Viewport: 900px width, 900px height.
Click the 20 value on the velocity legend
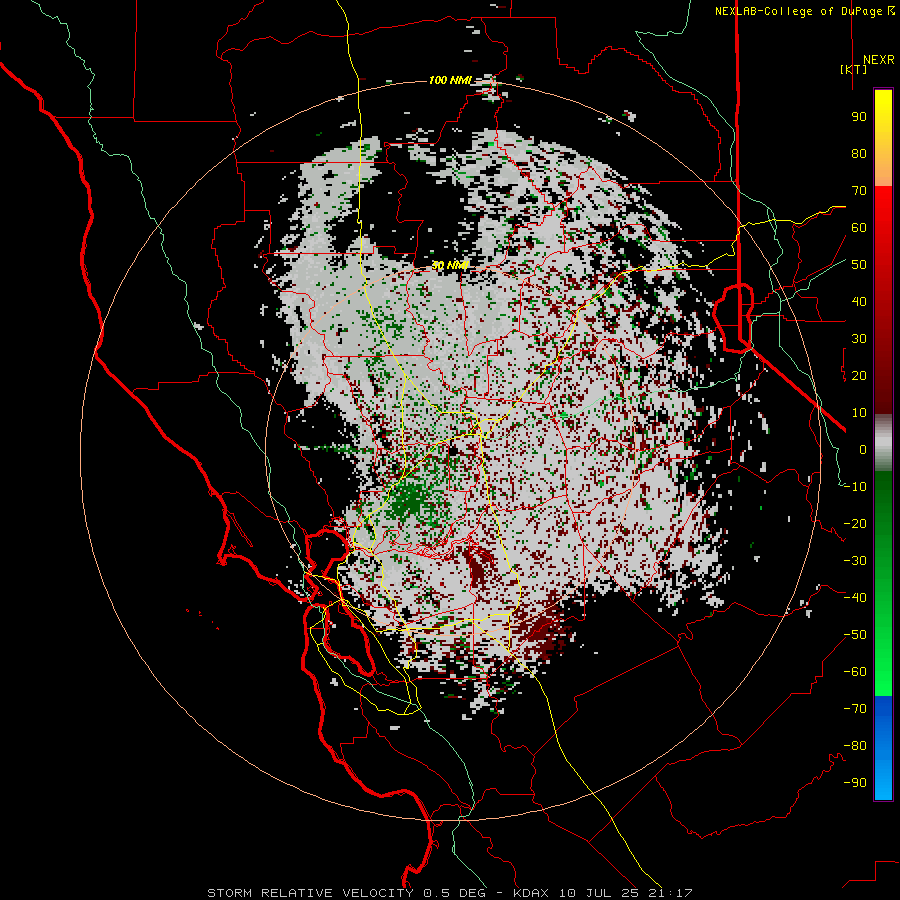tap(859, 376)
